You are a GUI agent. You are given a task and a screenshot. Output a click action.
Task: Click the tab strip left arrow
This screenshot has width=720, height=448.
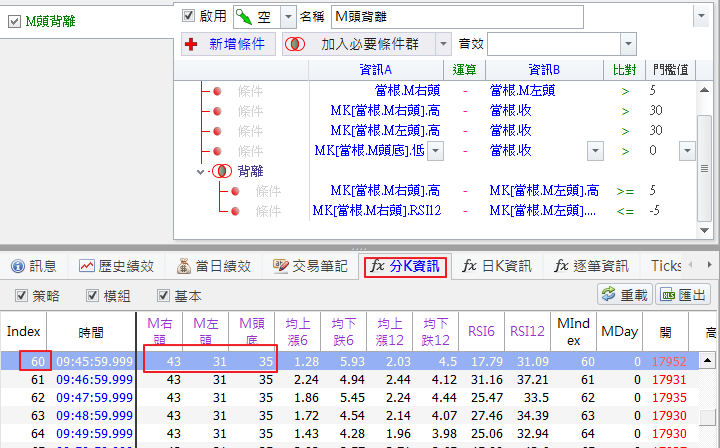pos(690,264)
